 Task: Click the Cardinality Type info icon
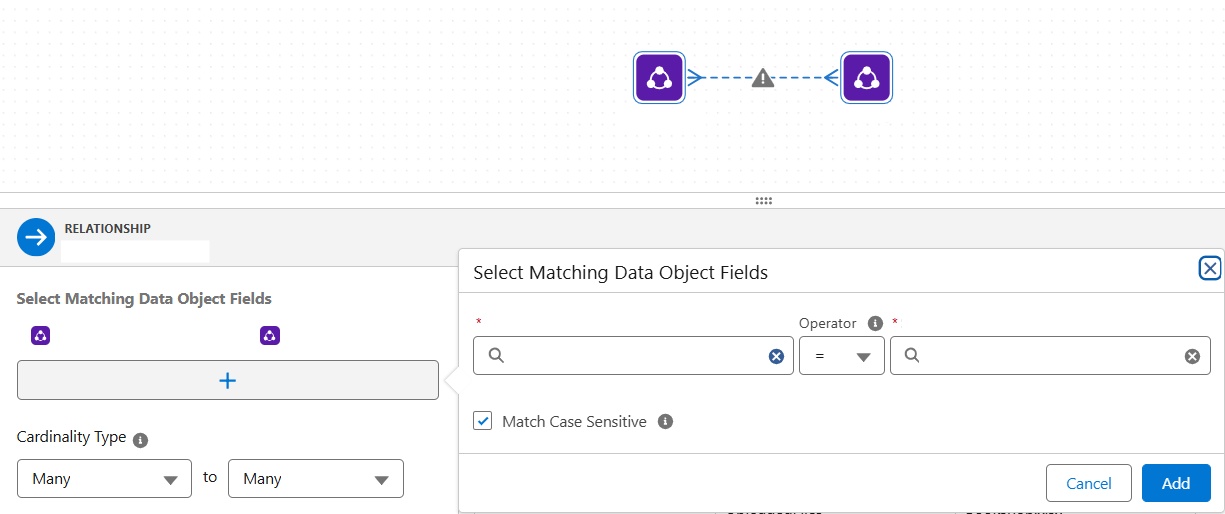[140, 440]
